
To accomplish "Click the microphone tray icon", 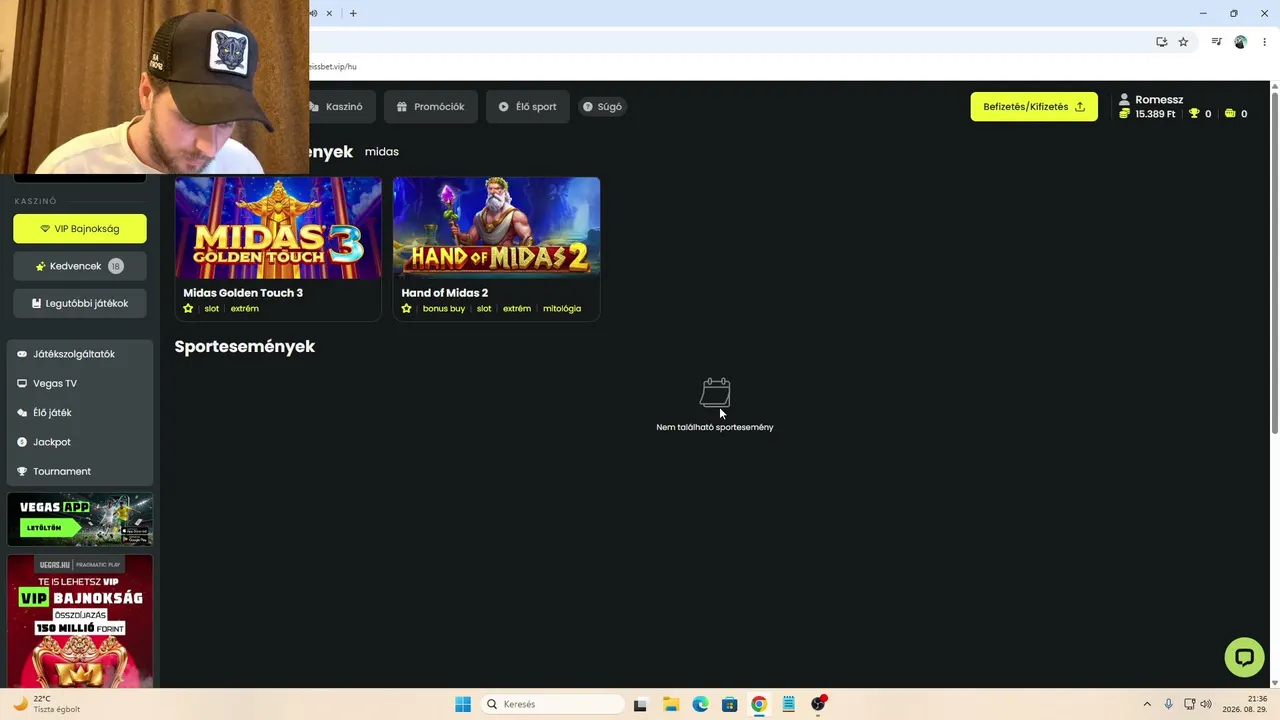I will pyautogui.click(x=1168, y=704).
